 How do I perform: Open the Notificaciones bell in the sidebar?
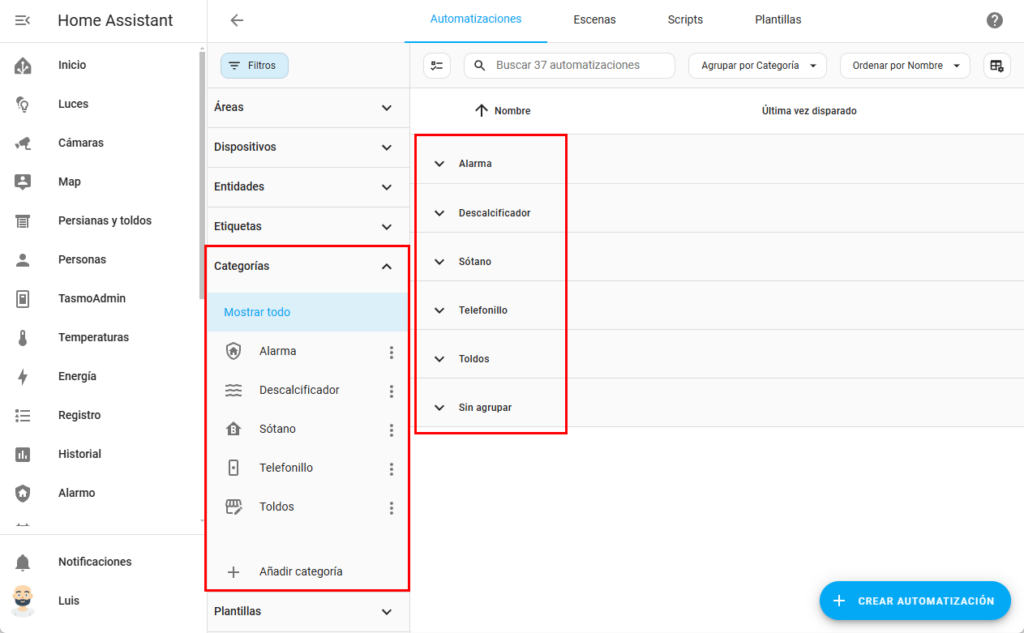pos(23,562)
